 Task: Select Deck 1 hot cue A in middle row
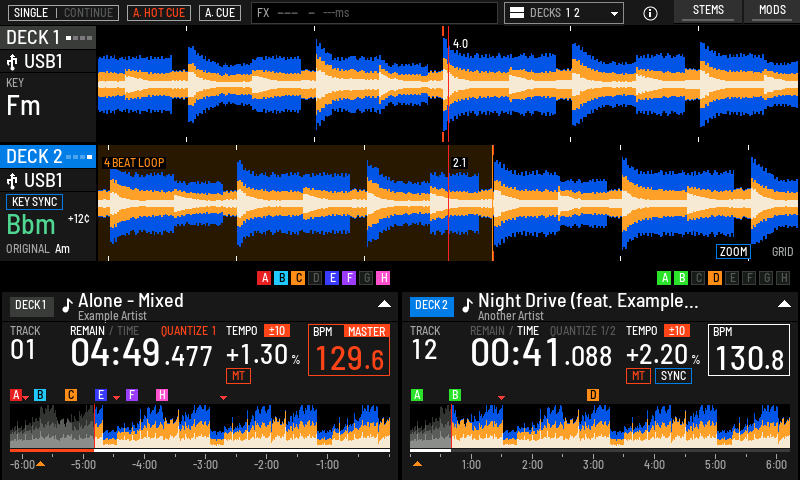click(x=264, y=278)
